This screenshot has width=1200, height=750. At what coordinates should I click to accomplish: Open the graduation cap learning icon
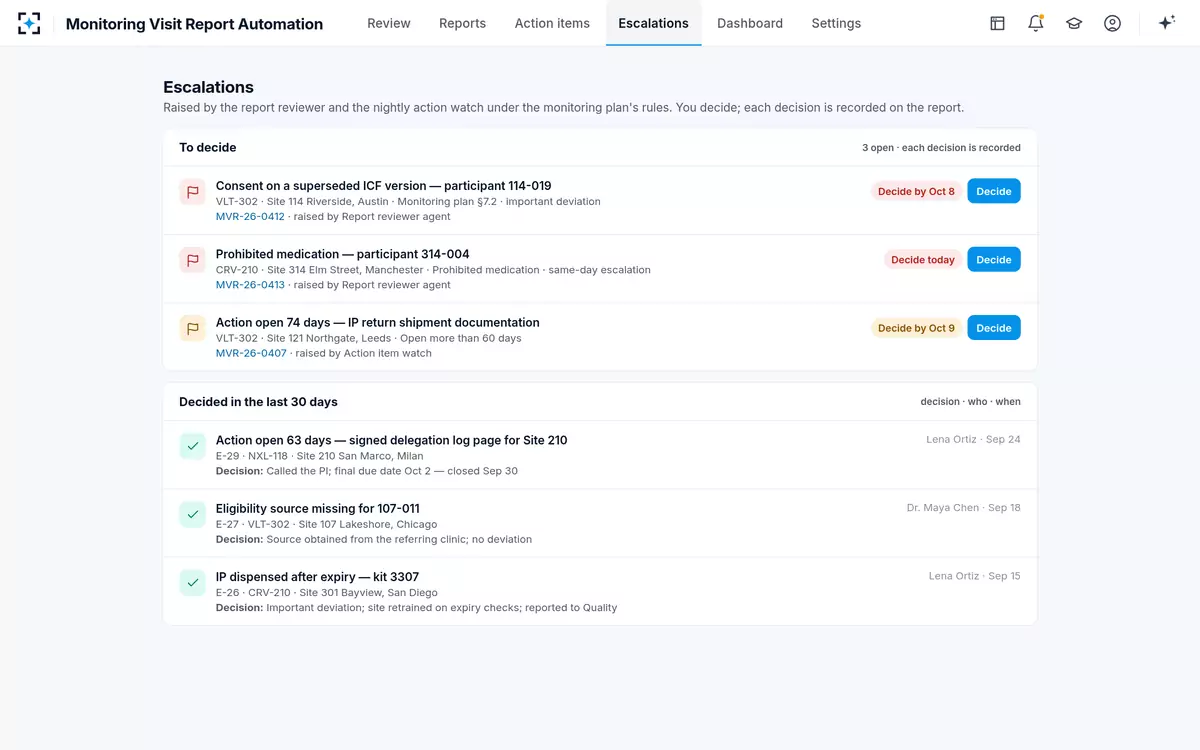[1074, 23]
